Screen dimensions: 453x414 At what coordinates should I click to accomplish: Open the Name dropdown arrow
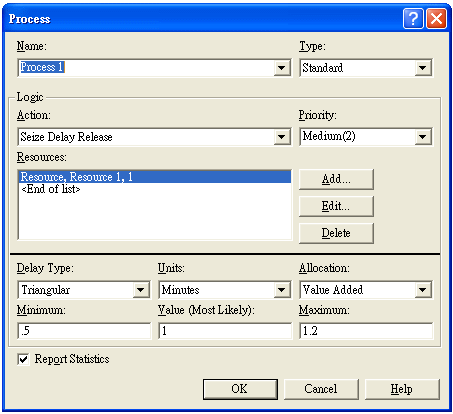(282, 68)
